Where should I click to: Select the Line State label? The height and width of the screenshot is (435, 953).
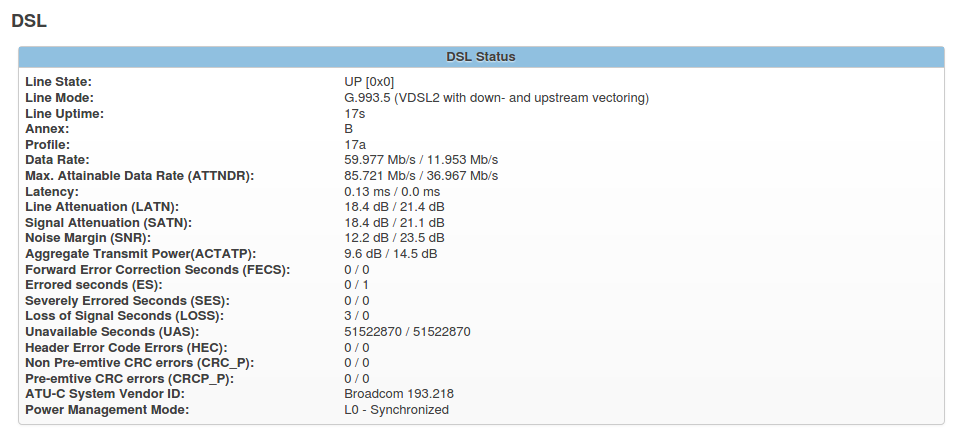click(58, 82)
